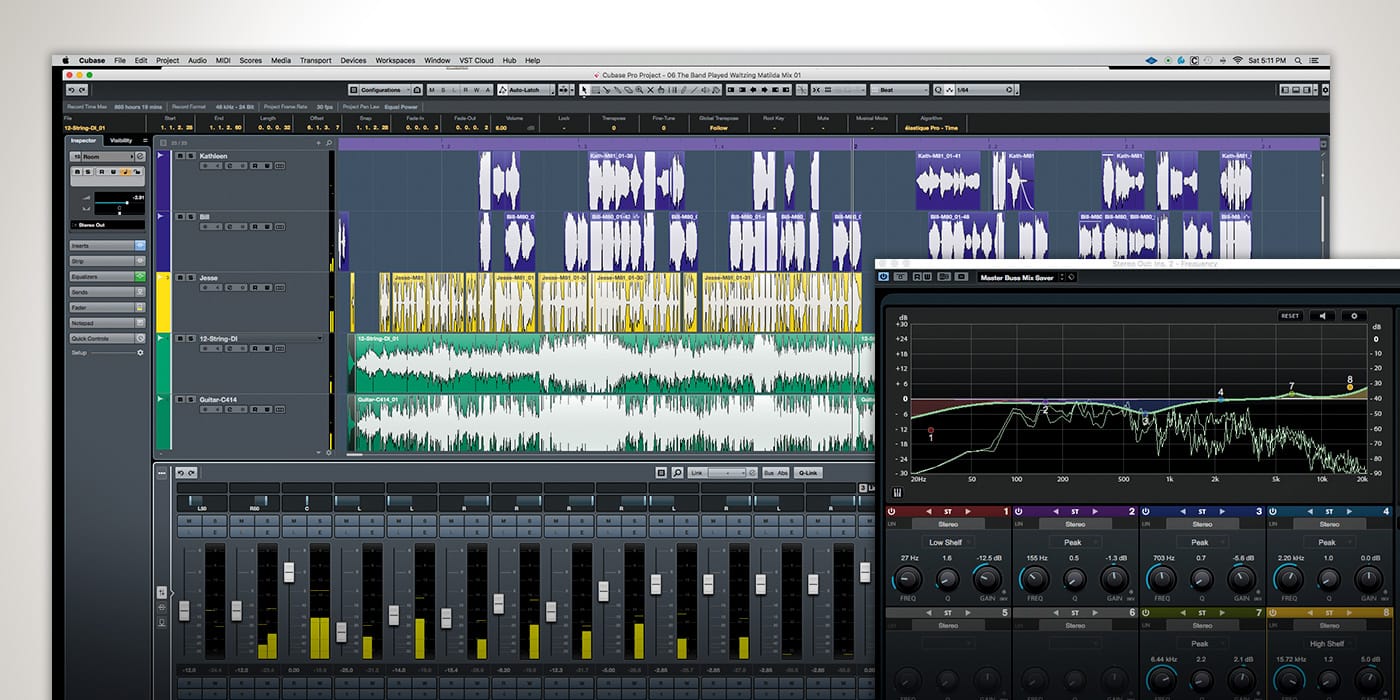Mute the Bill track
1400x700 pixels.
pyautogui.click(x=179, y=216)
